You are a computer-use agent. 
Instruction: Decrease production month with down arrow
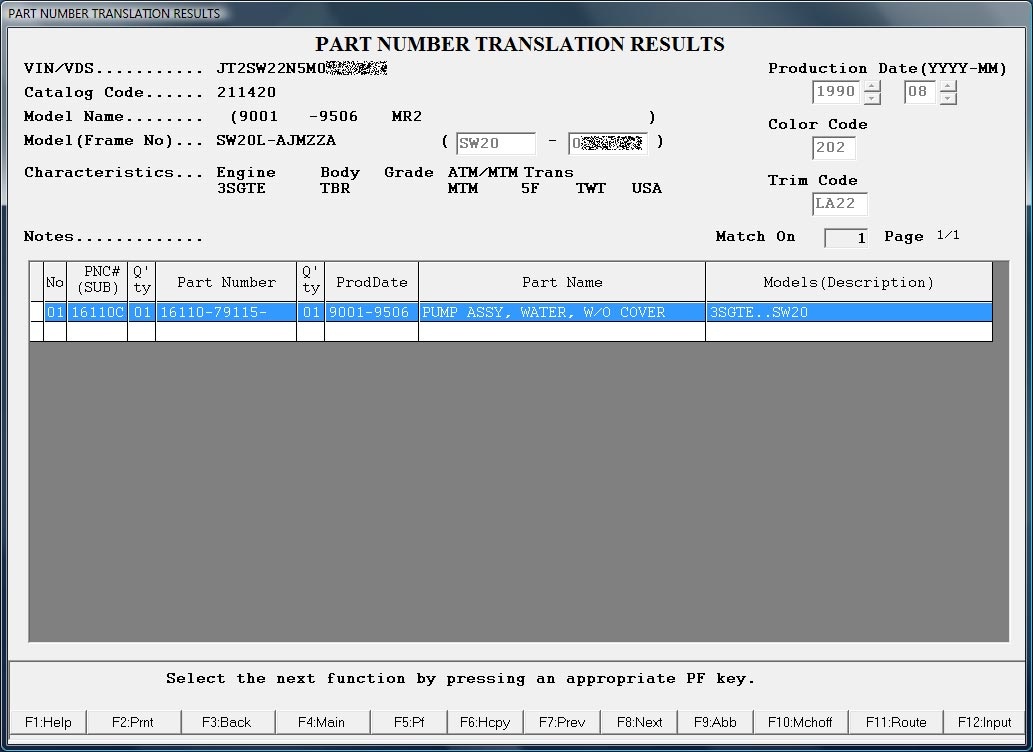click(x=948, y=98)
